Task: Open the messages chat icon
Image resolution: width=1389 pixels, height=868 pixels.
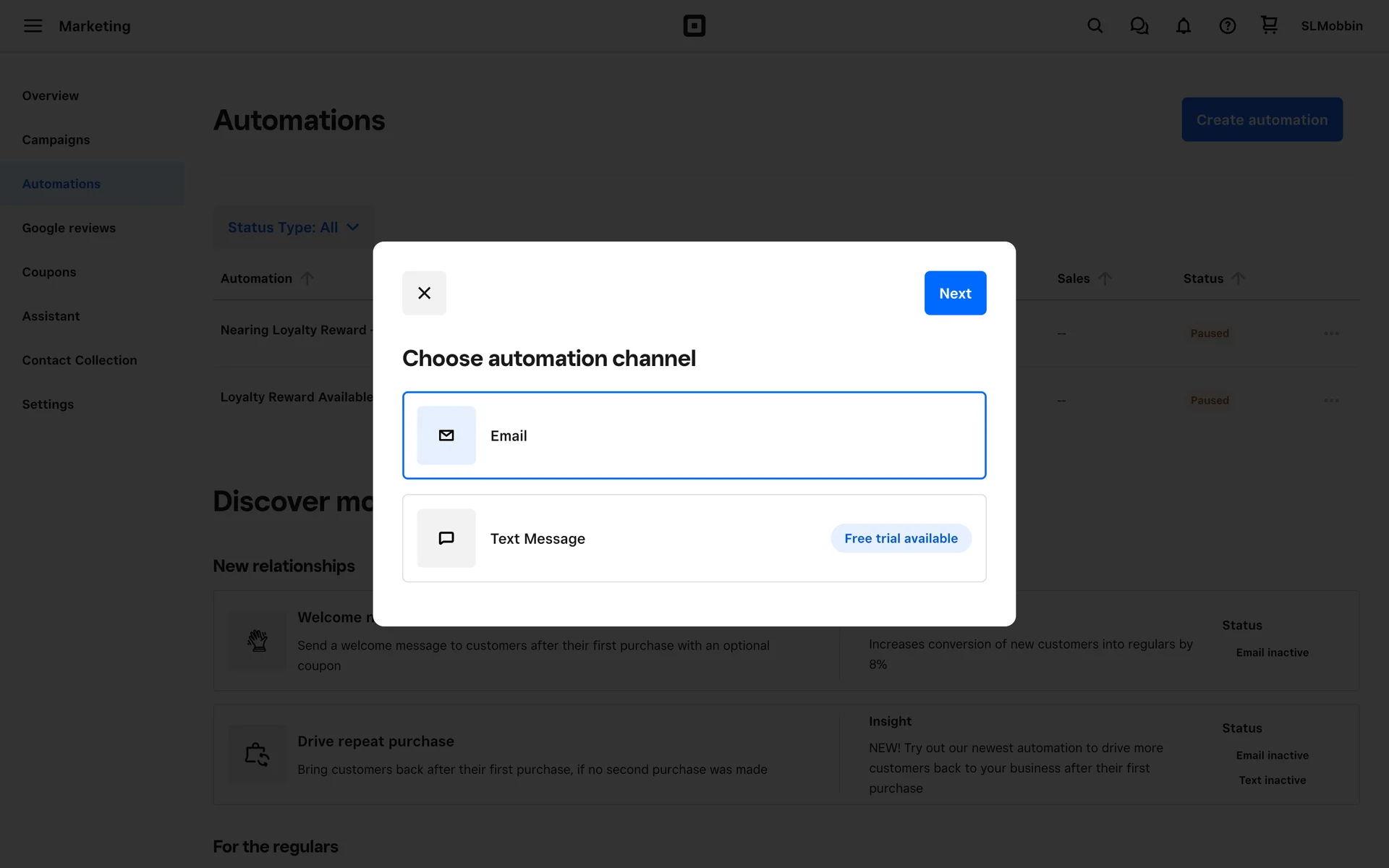Action: (x=1139, y=26)
